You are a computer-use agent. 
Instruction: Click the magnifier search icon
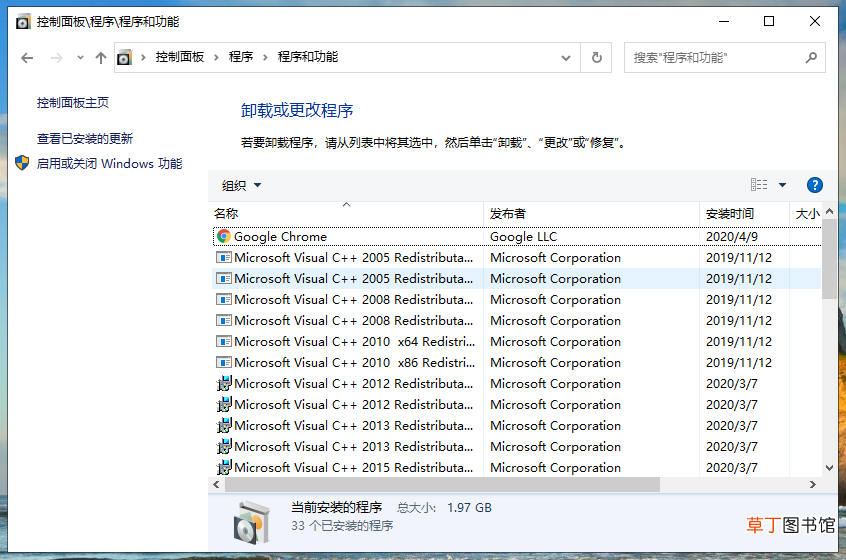[811, 57]
